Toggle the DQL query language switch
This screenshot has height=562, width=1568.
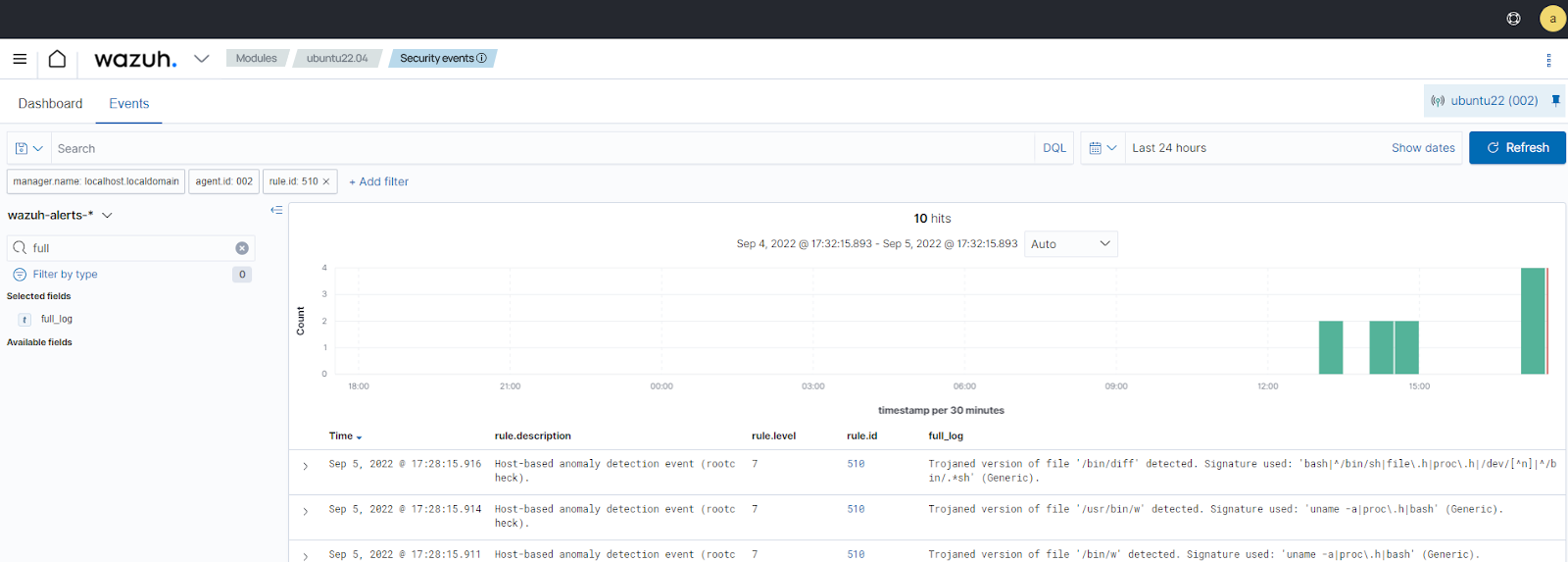[x=1053, y=148]
